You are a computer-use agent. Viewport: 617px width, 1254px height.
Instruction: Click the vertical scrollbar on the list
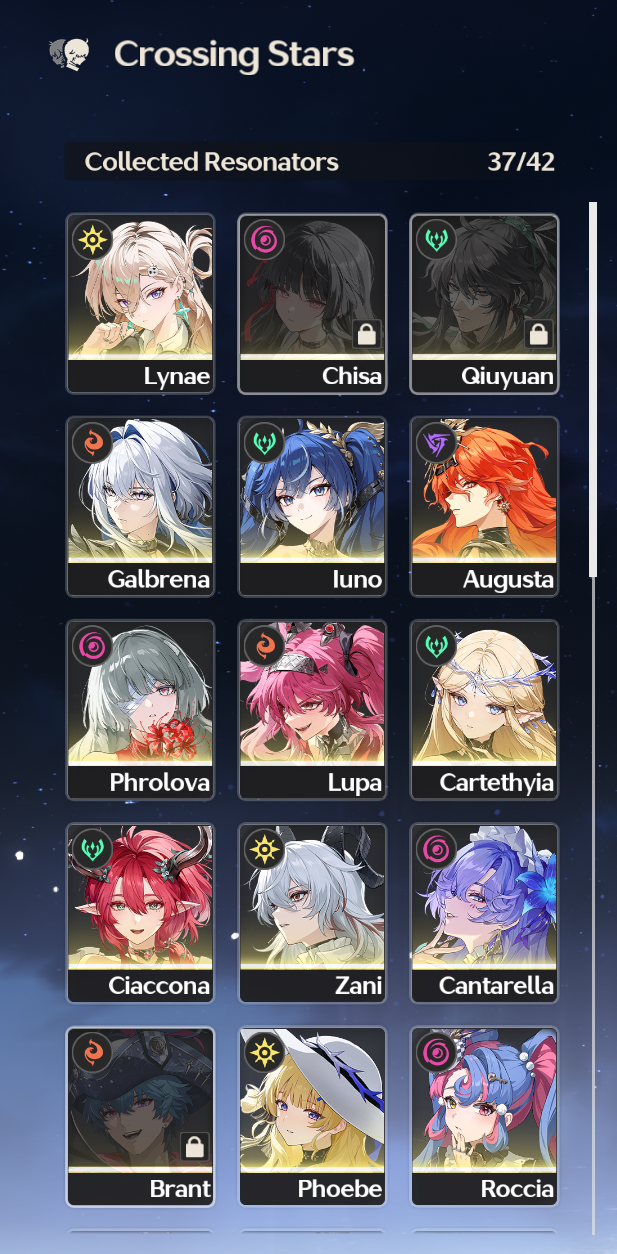click(593, 390)
